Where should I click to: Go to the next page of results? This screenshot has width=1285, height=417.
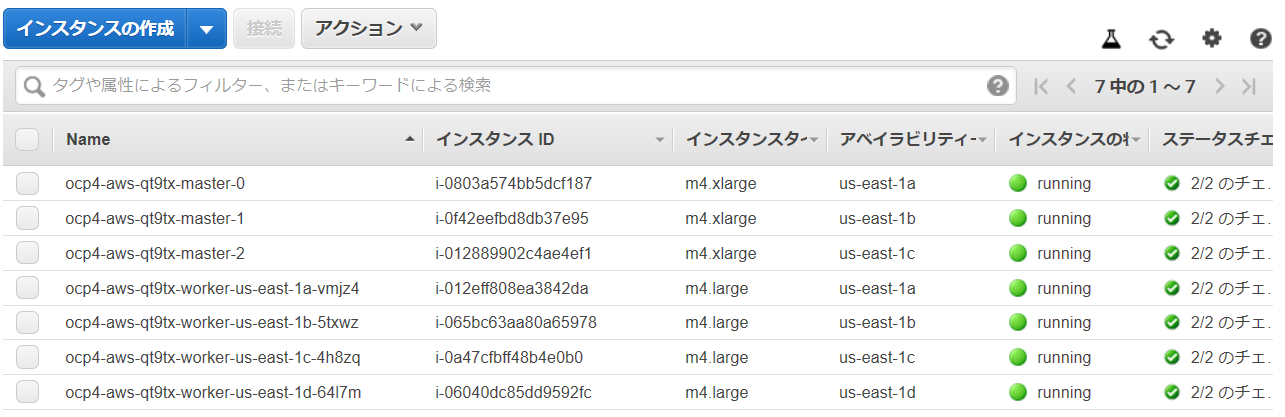click(x=1219, y=86)
